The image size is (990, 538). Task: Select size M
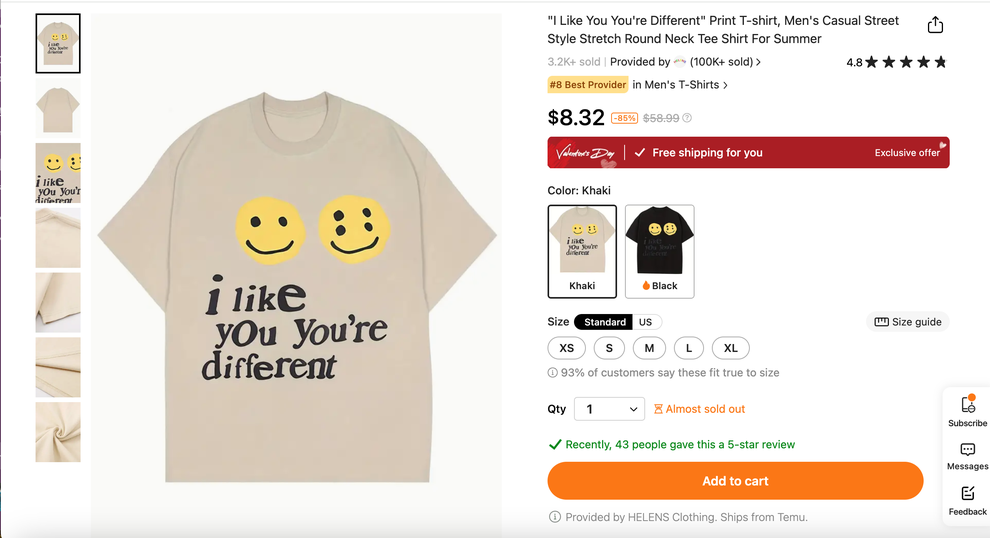pos(649,348)
